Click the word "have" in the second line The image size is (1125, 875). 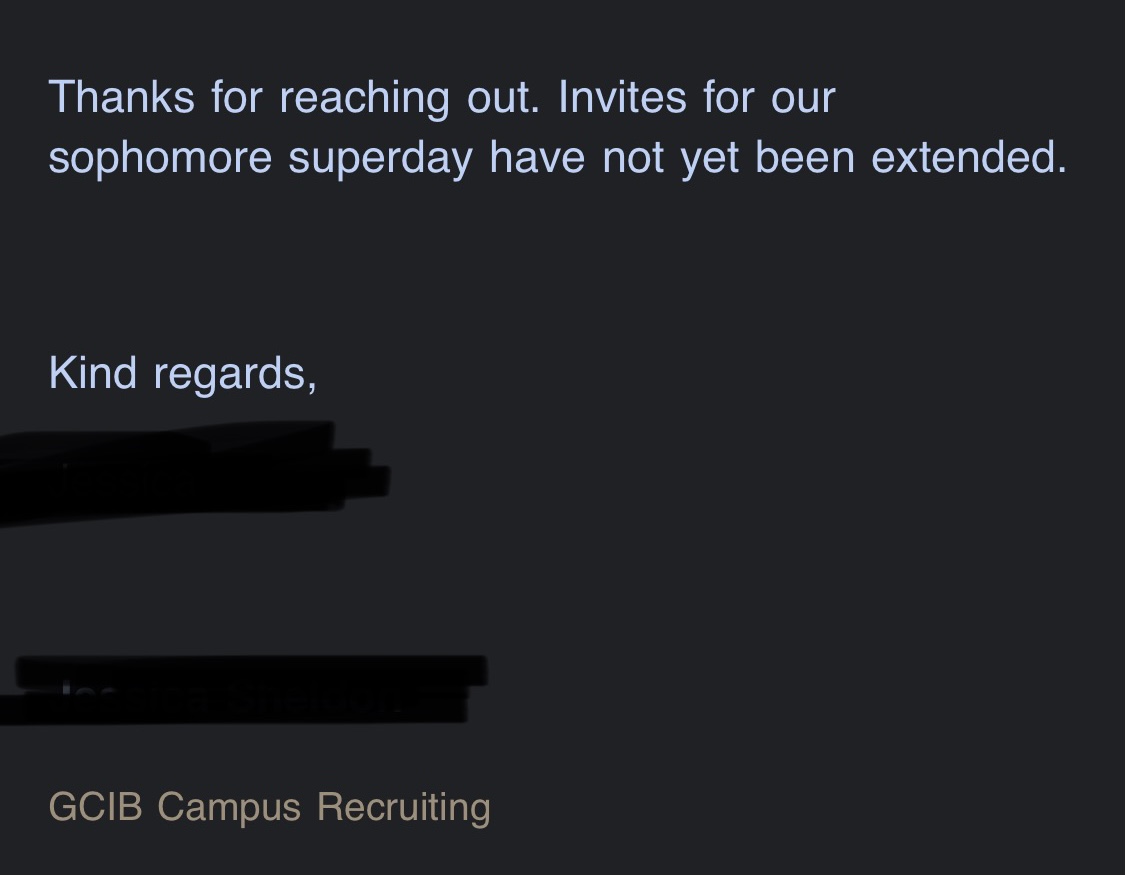pos(537,158)
